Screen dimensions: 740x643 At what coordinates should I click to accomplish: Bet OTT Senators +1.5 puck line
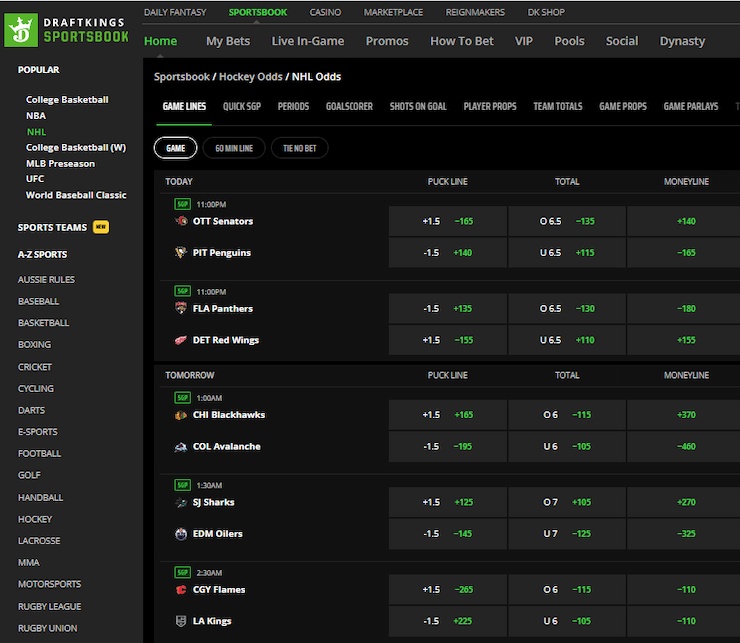pos(448,221)
